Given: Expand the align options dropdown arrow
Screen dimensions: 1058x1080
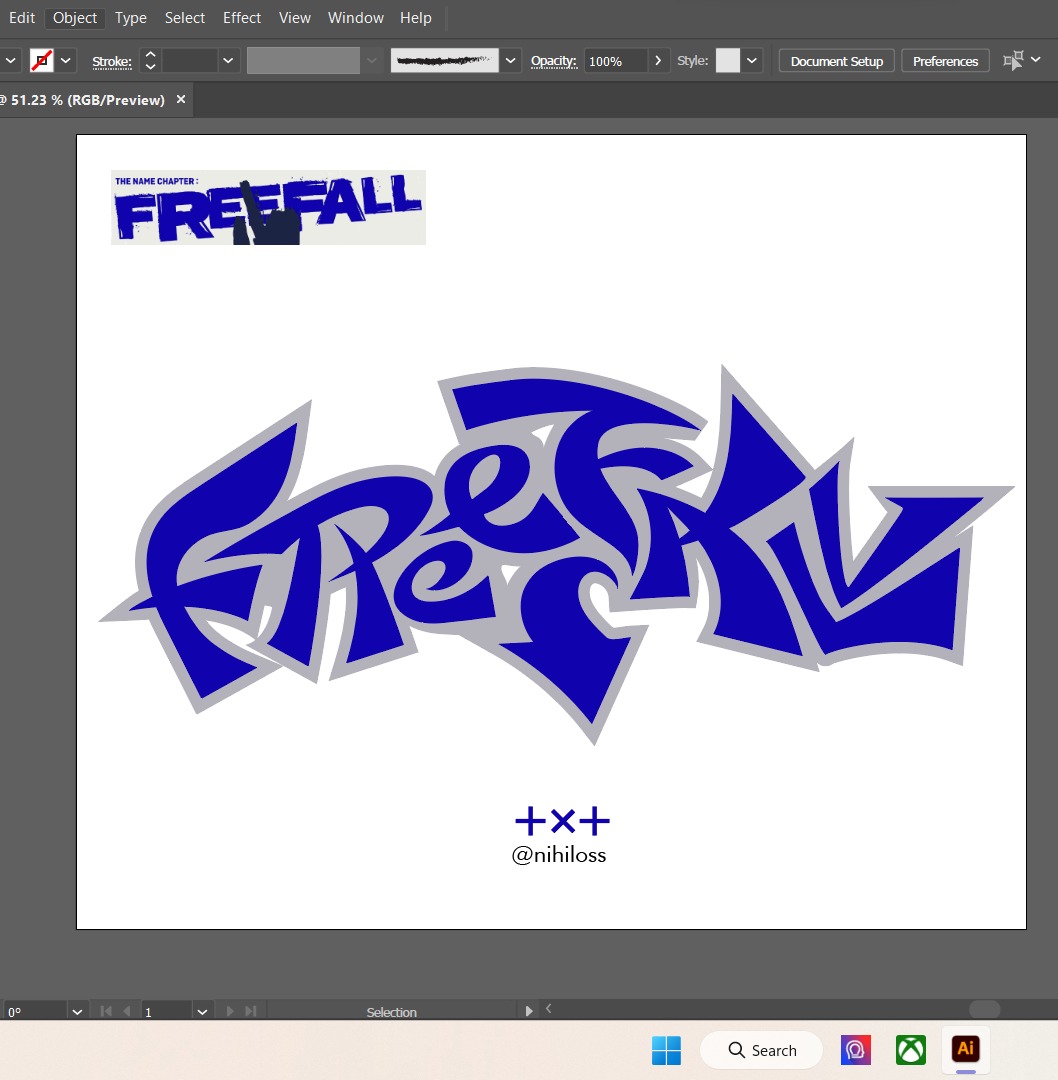Looking at the screenshot, I should click(1035, 59).
